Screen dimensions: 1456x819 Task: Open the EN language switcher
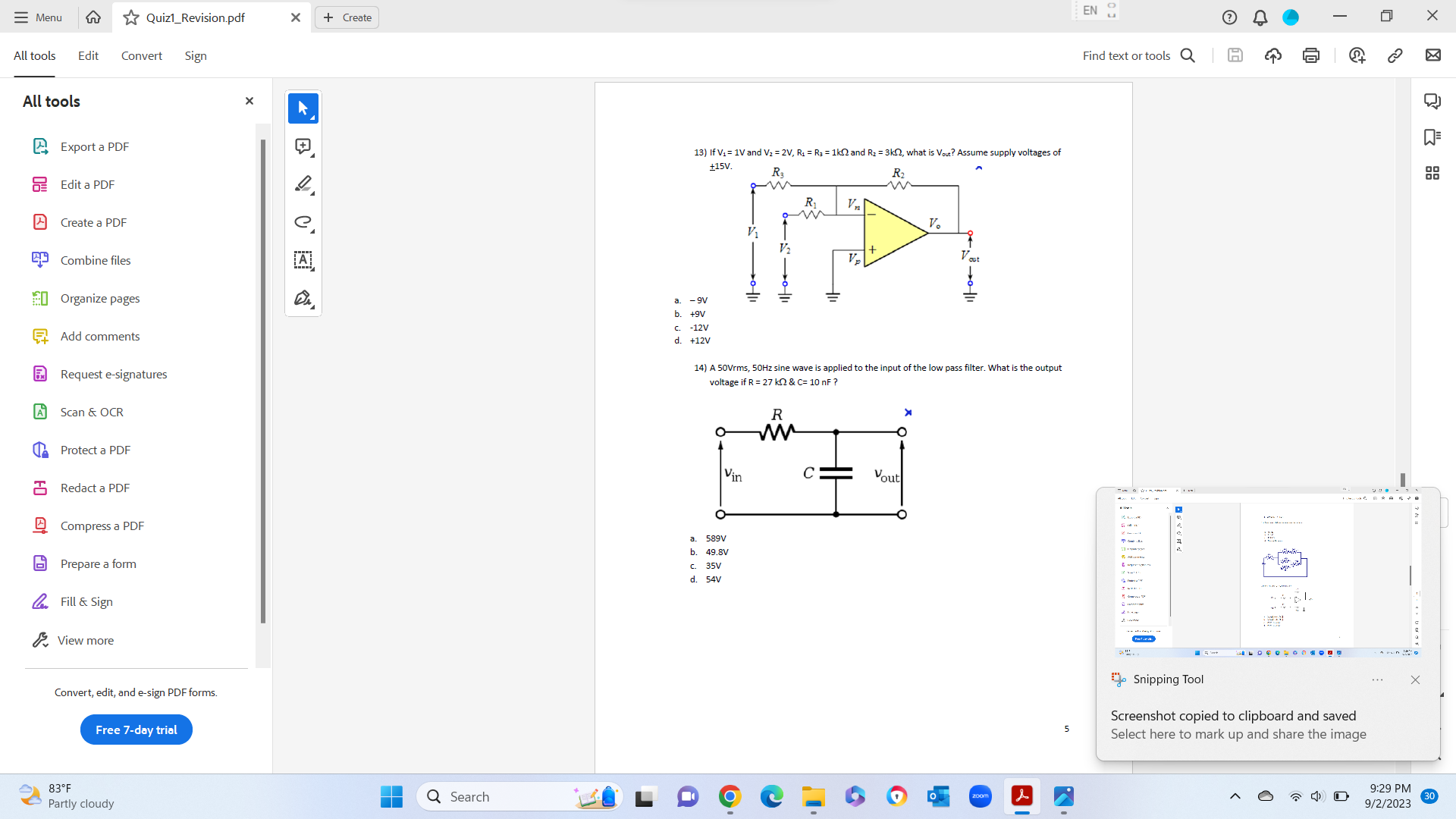(1090, 11)
